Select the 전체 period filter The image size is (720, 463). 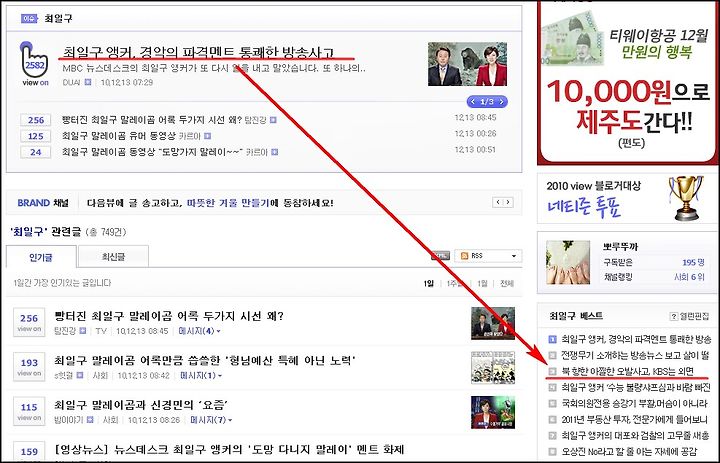click(x=506, y=283)
